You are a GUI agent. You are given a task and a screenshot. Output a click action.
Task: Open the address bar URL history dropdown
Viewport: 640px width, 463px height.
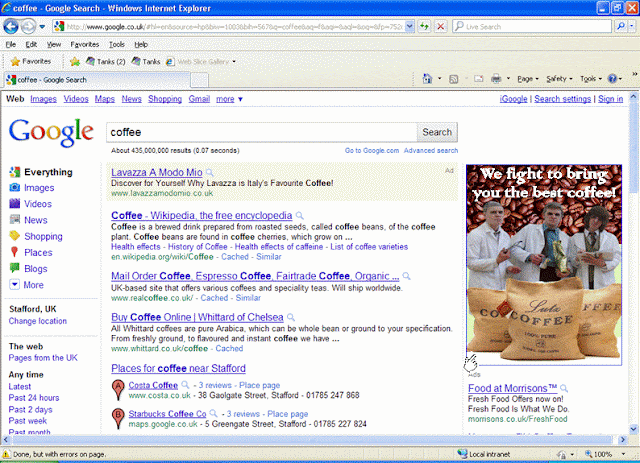click(410, 27)
